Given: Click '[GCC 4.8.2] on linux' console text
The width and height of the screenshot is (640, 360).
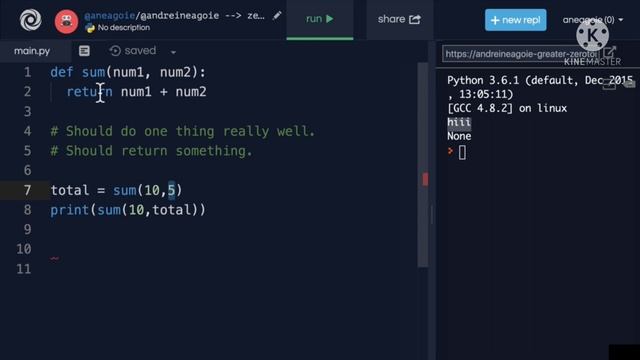Looking at the screenshot, I should [x=507, y=108].
